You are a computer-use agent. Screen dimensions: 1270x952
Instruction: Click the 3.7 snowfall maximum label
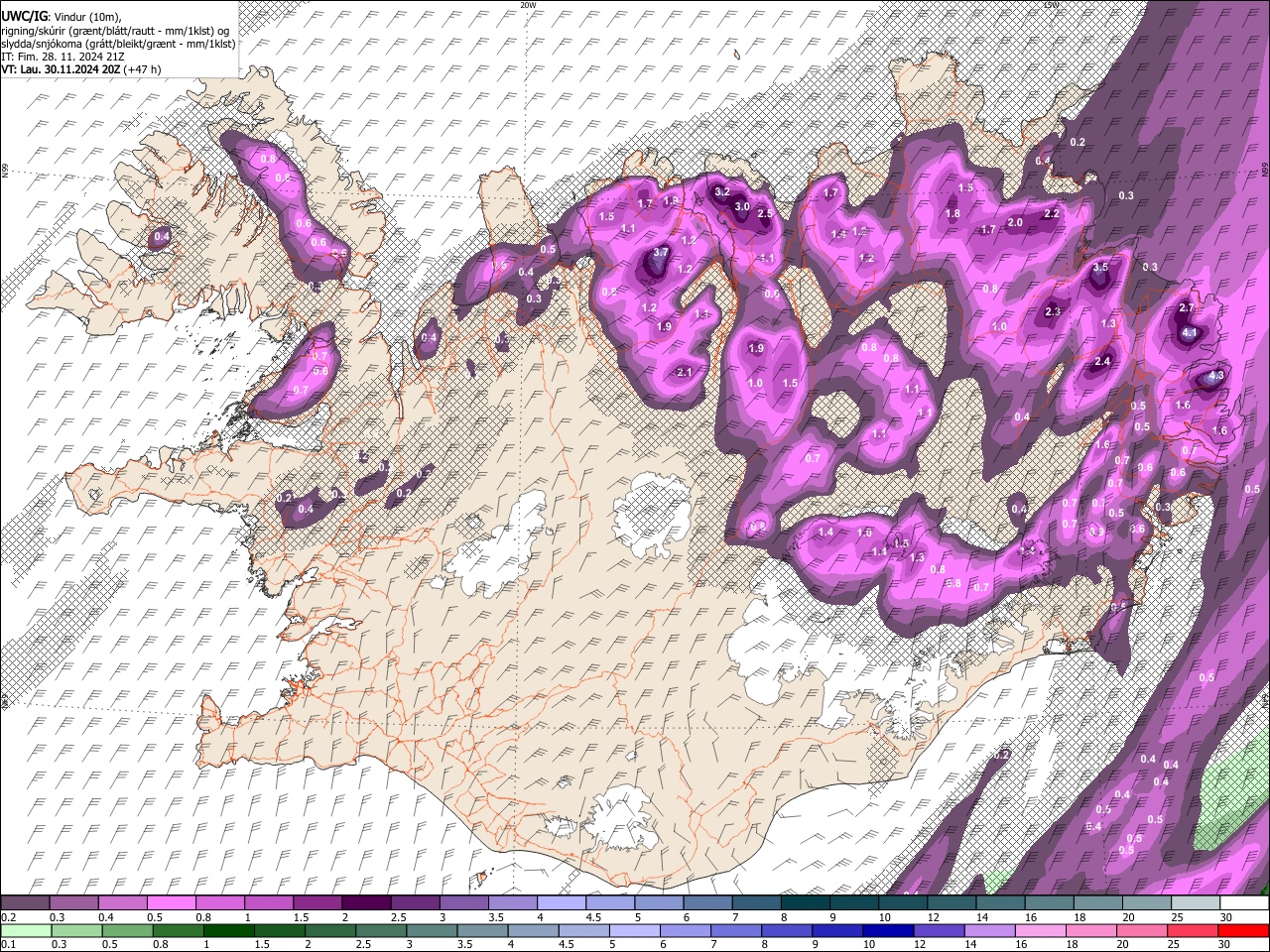pyautogui.click(x=661, y=253)
